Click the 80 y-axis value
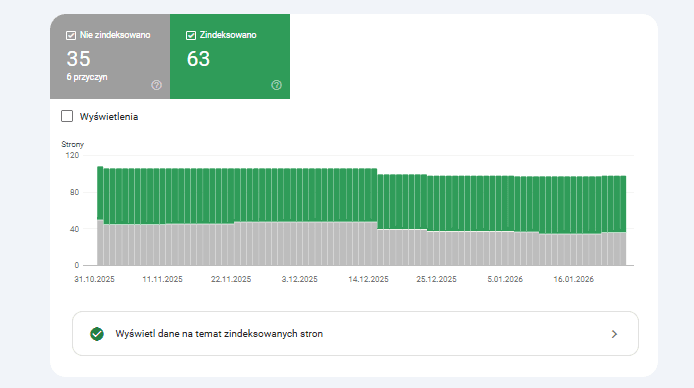 74,192
